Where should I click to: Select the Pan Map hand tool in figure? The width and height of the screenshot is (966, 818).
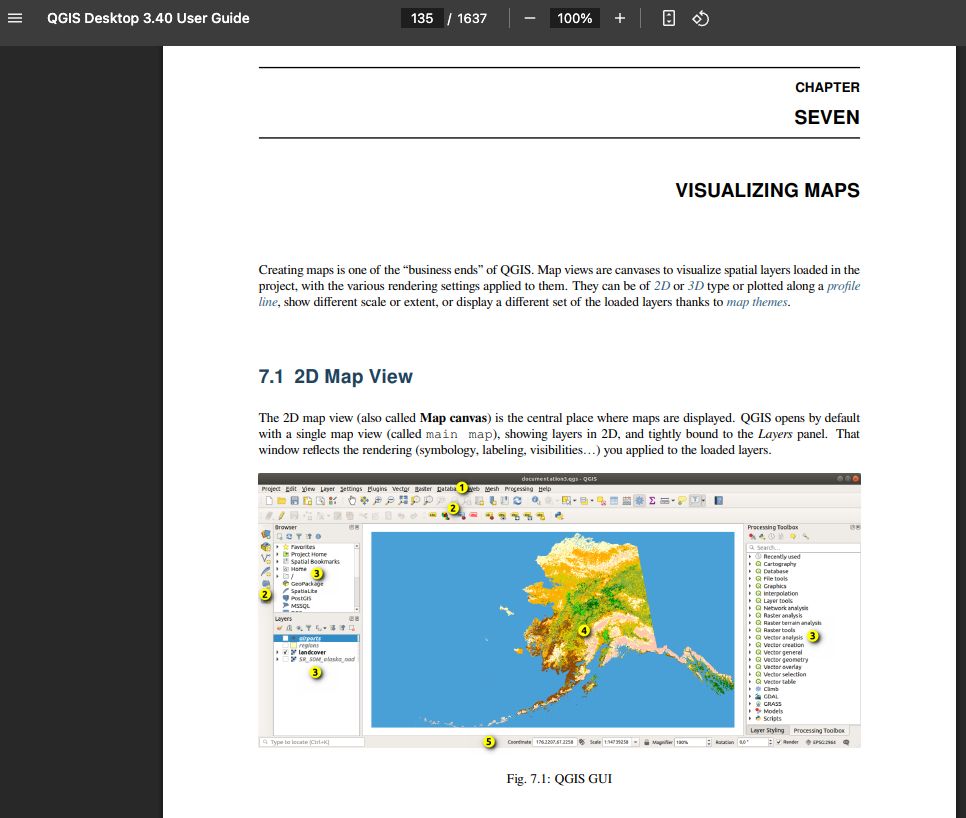click(x=352, y=501)
